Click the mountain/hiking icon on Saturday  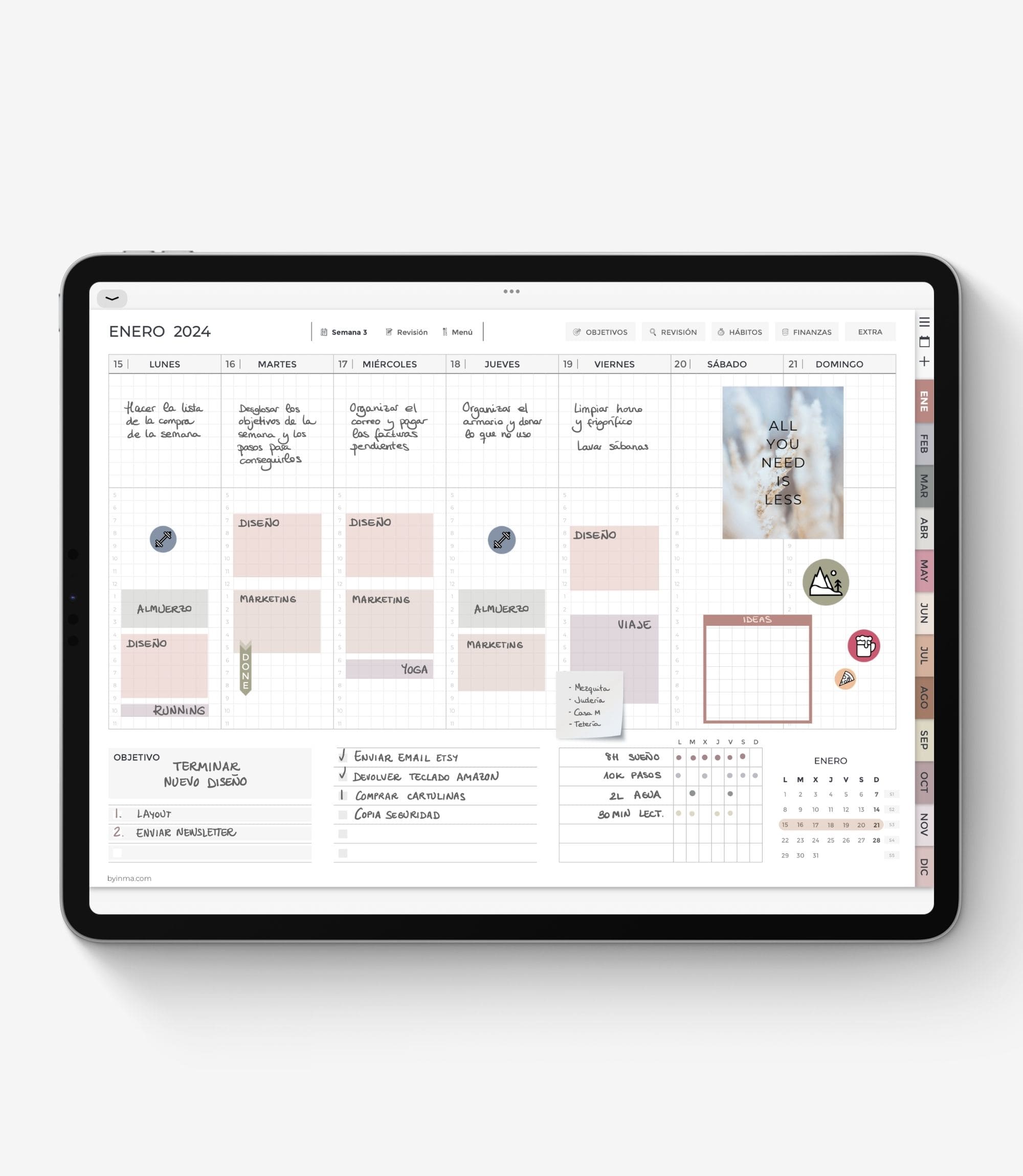tap(825, 582)
